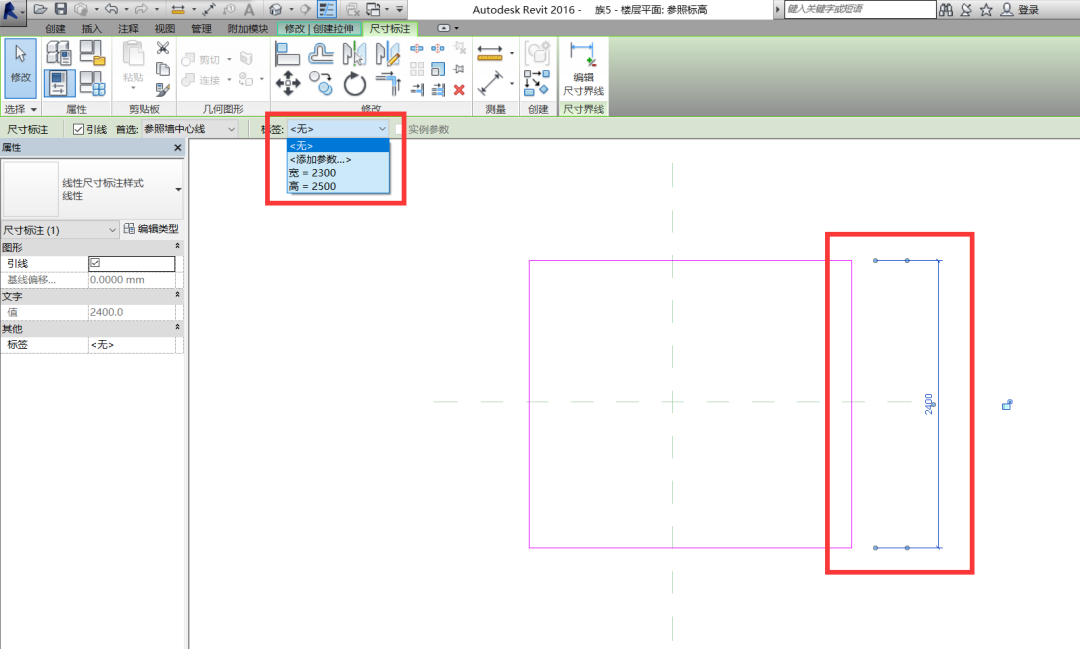This screenshot has height=649, width=1080.
Task: Click the Align tool icon
Action: [287, 53]
